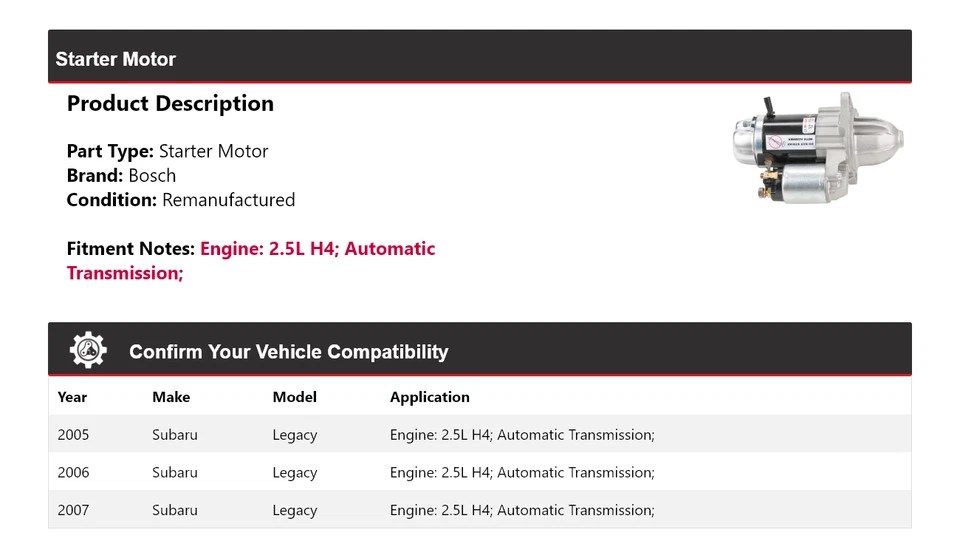
Task: Click the Product Description heading
Action: coord(170,104)
